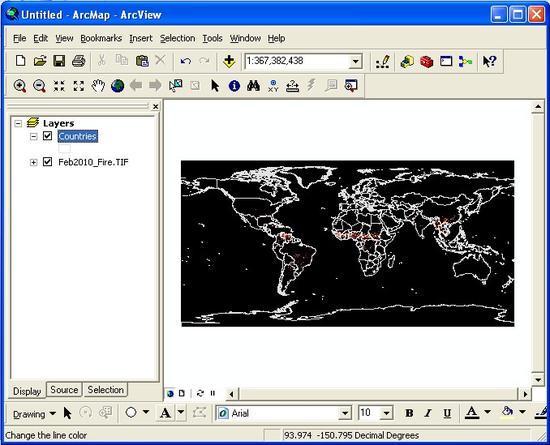This screenshot has height=445, width=550.
Task: Activate the Identify tool
Action: (x=234, y=86)
